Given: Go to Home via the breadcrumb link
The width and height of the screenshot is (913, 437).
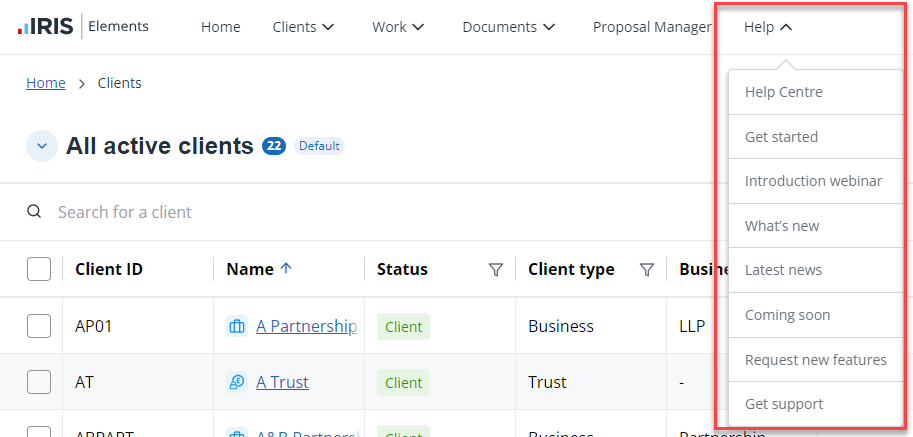Looking at the screenshot, I should (46, 83).
